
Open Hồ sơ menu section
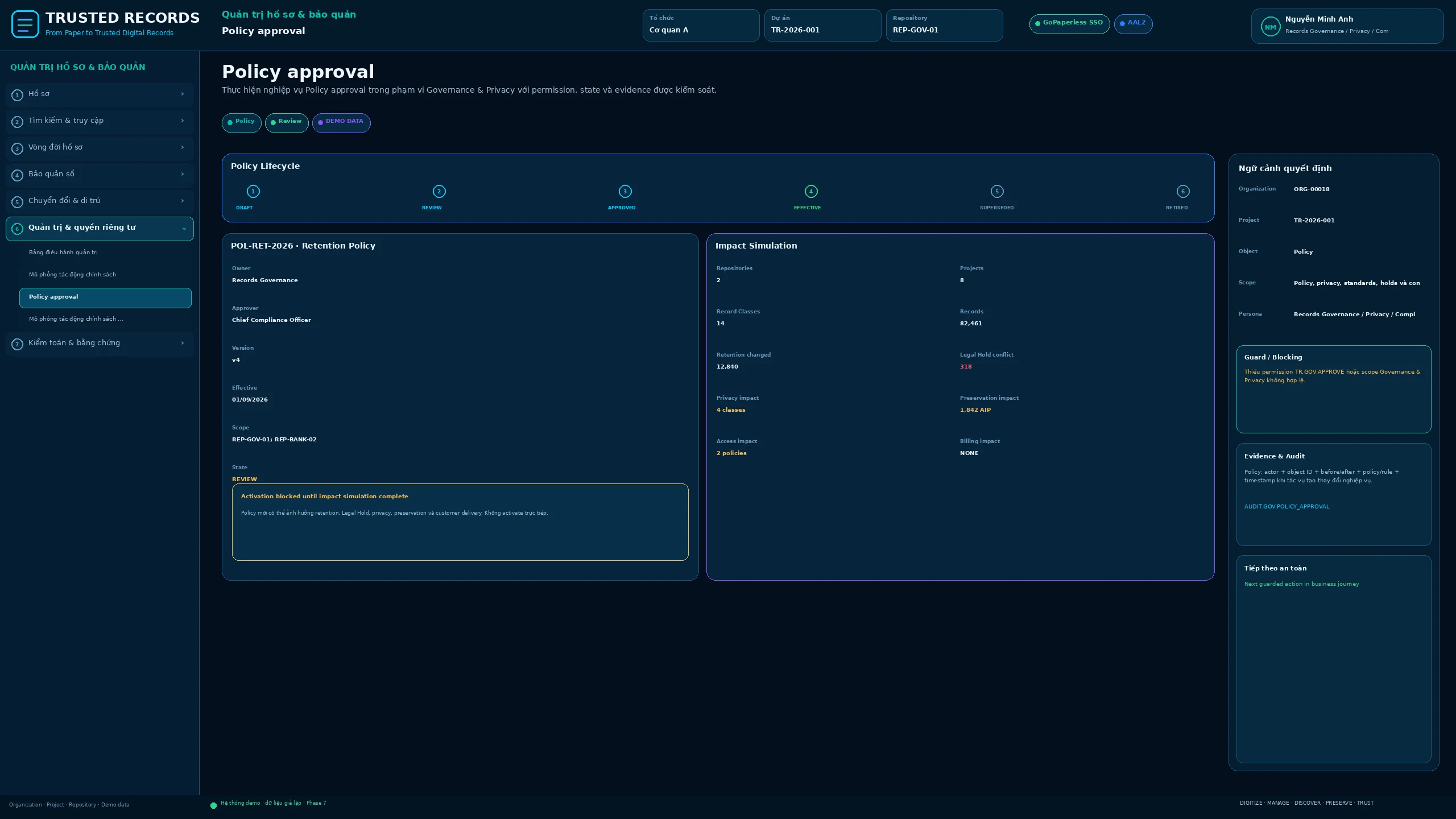tap(100, 94)
